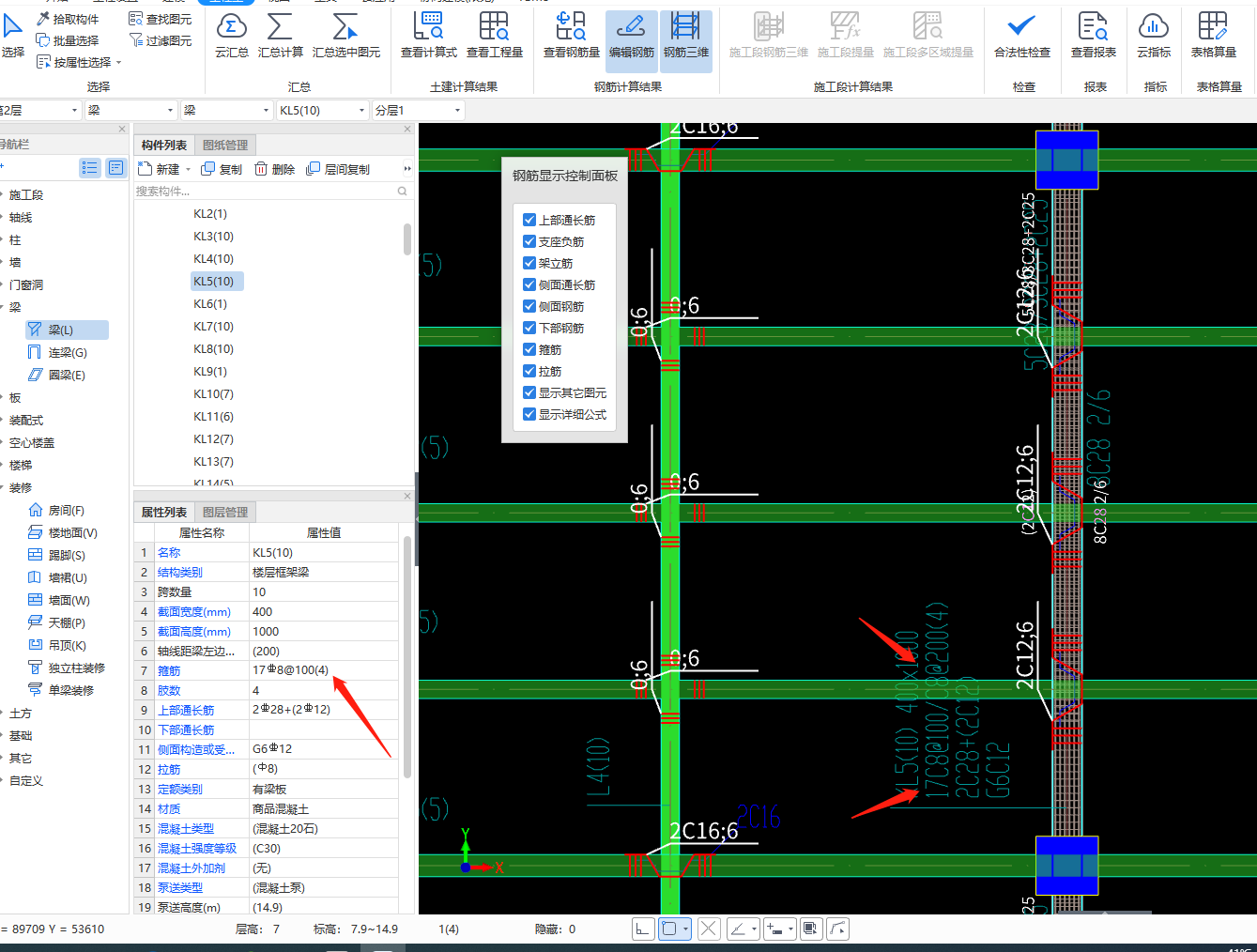Select 构件列表 tab
The image size is (1257, 952).
click(x=164, y=146)
